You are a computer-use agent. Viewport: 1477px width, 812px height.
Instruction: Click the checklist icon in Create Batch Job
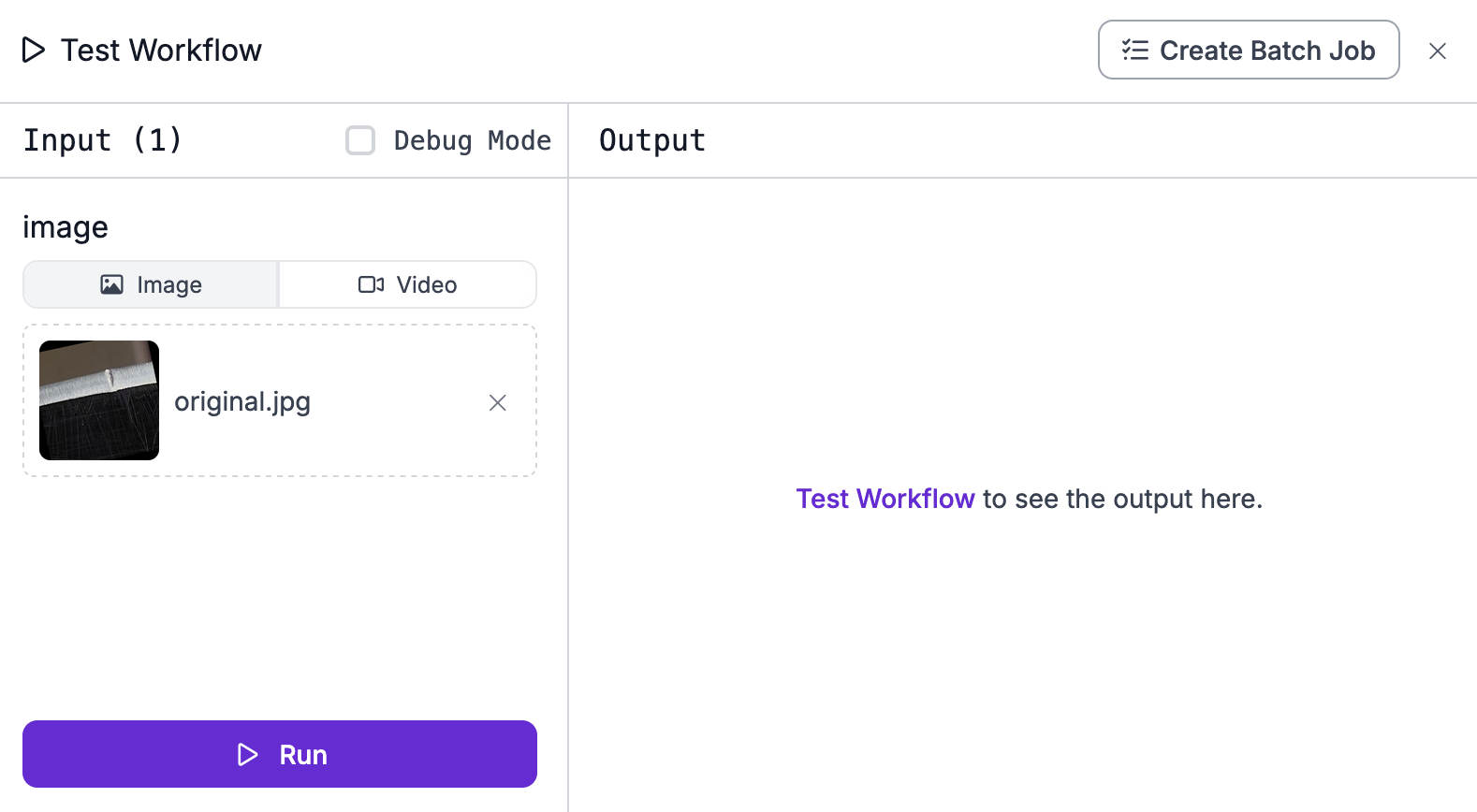1134,50
